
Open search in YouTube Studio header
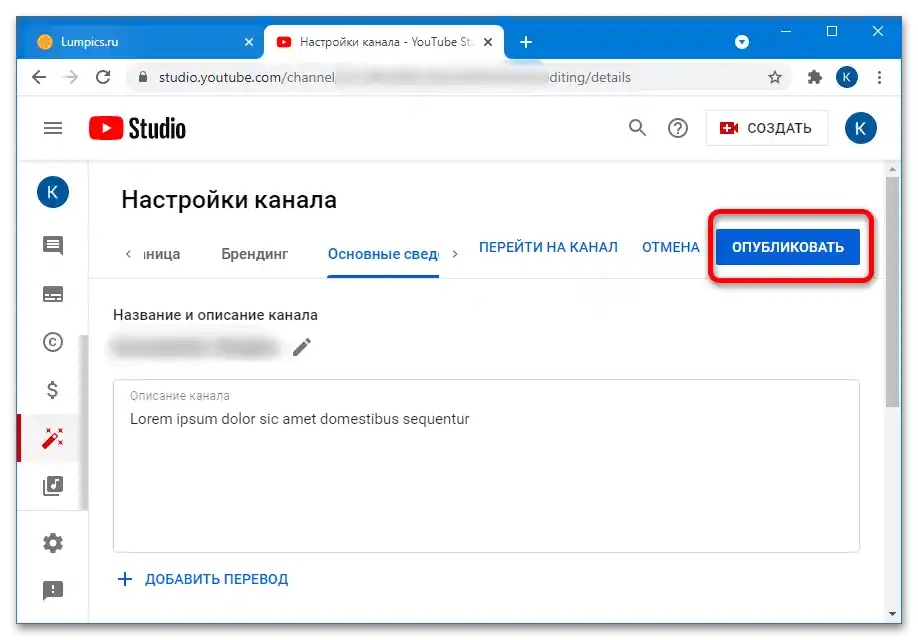tap(637, 128)
